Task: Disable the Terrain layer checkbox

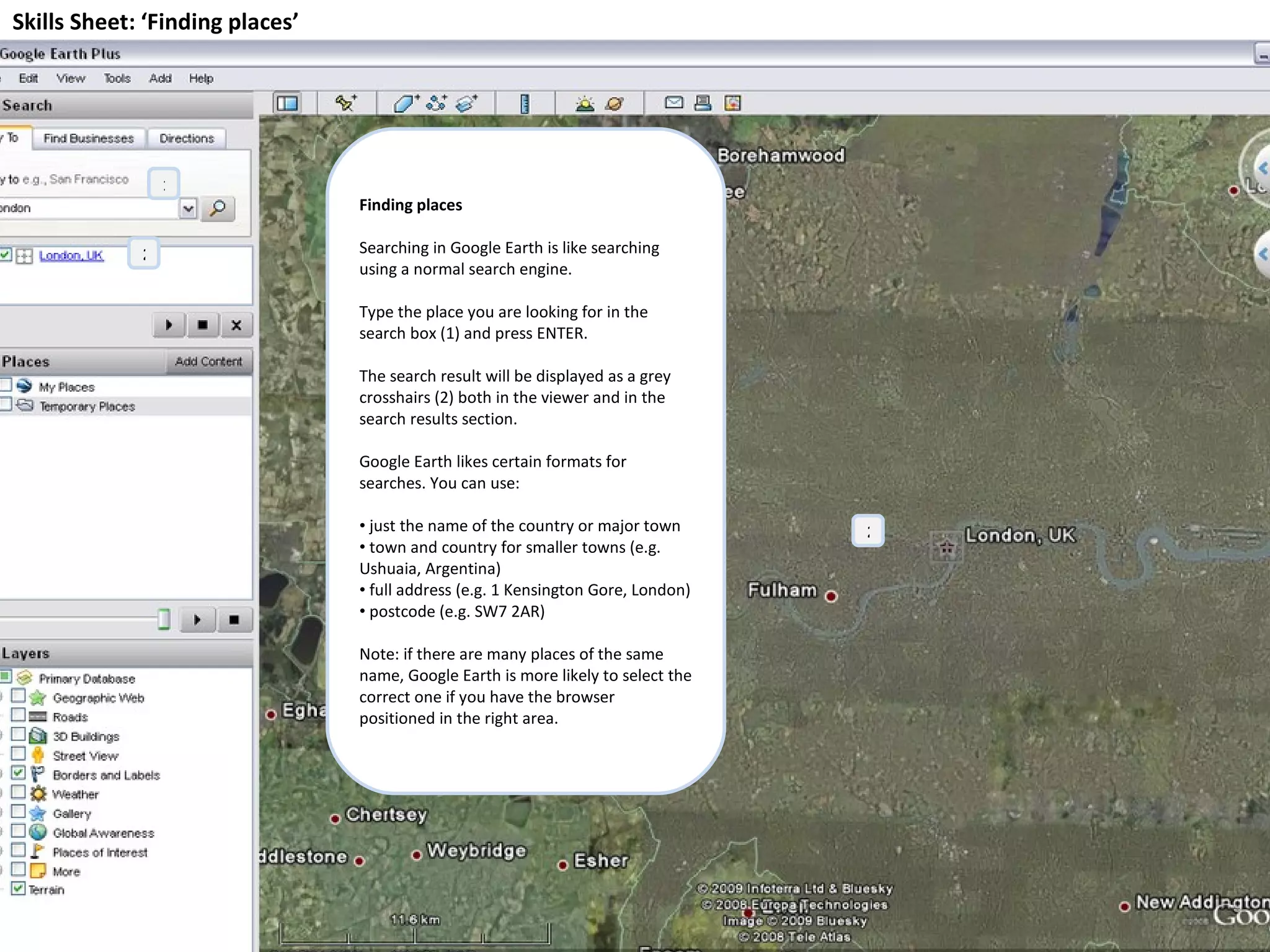Action: point(18,888)
